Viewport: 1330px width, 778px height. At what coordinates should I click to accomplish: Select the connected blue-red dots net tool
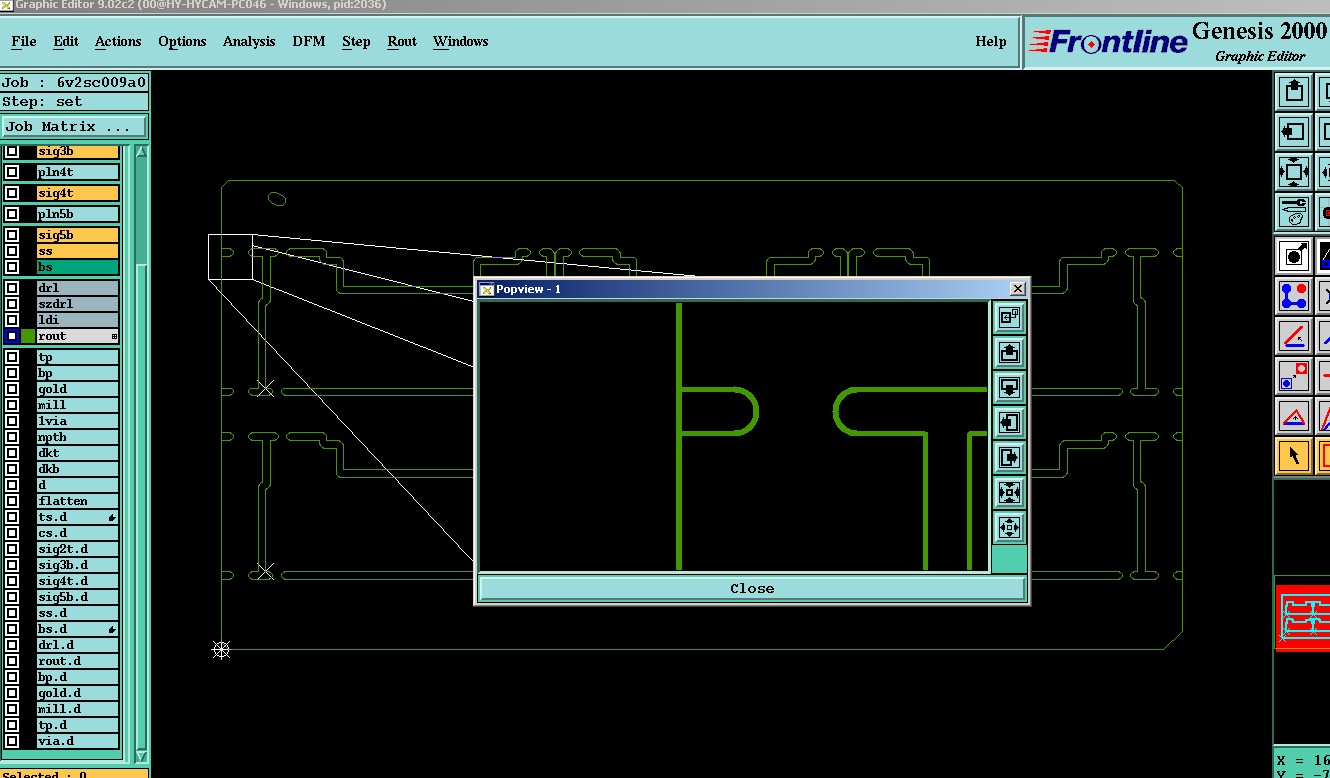click(1294, 296)
